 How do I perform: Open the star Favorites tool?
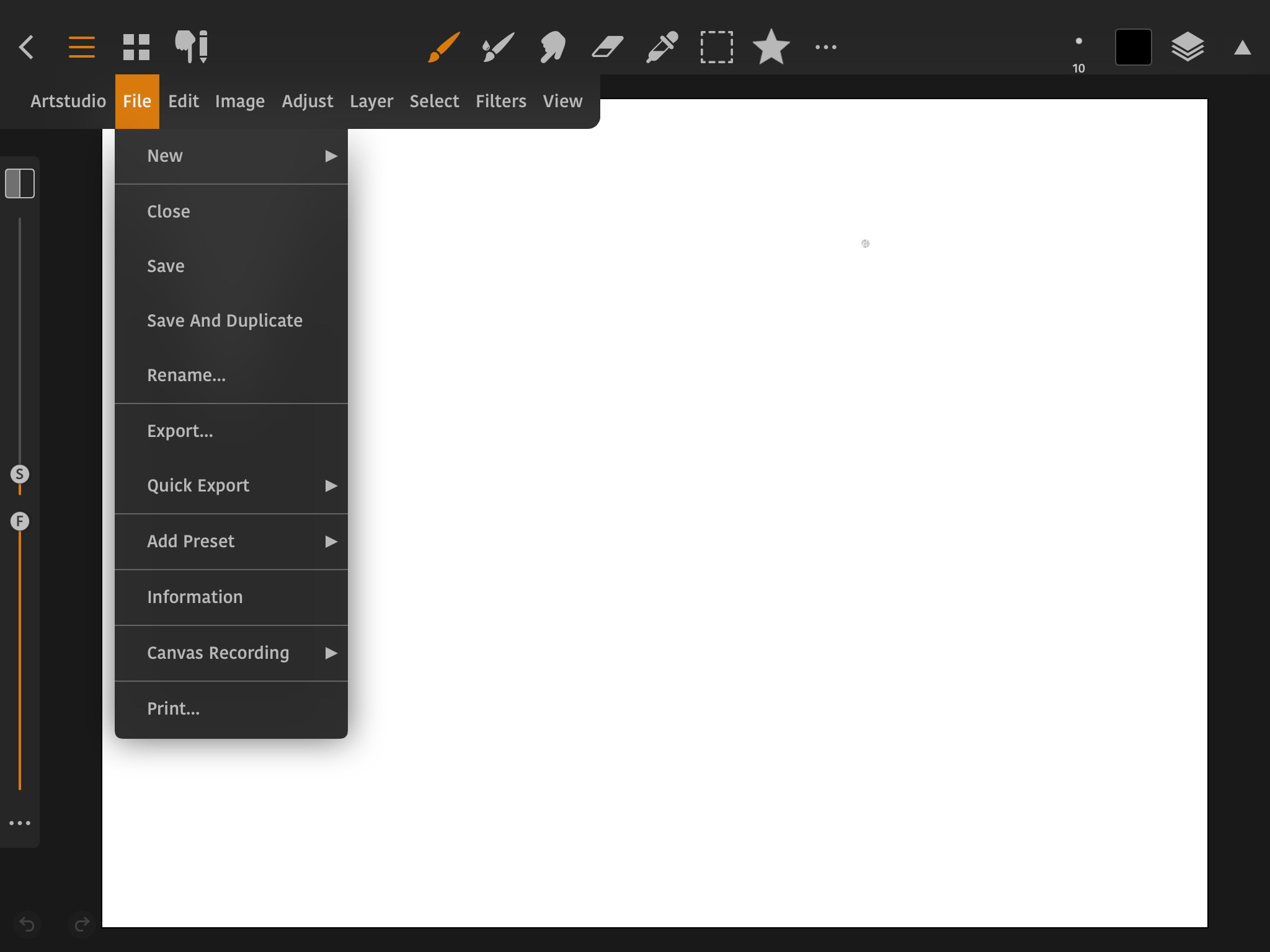[x=771, y=47]
